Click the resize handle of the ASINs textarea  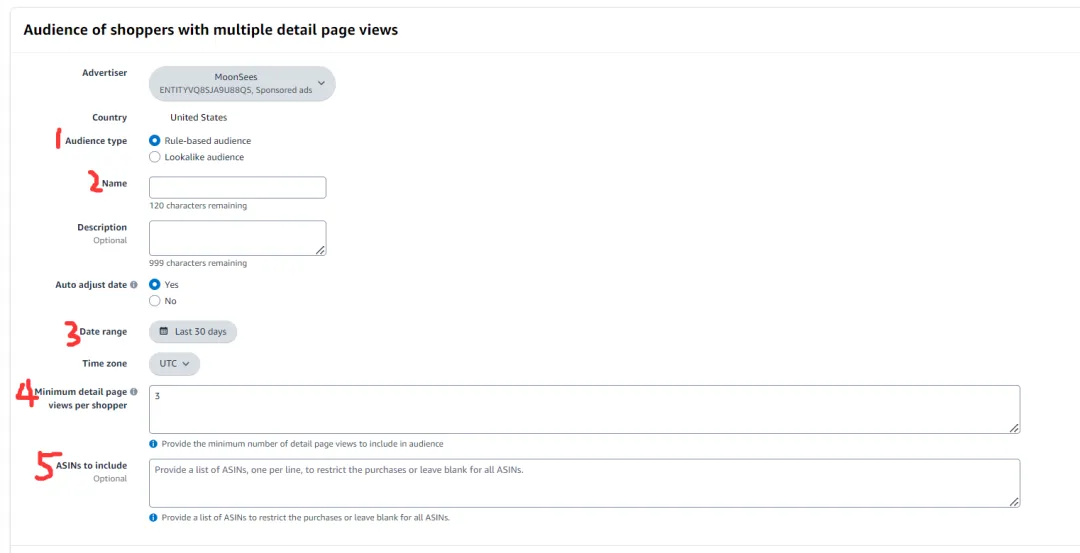[x=1014, y=501]
